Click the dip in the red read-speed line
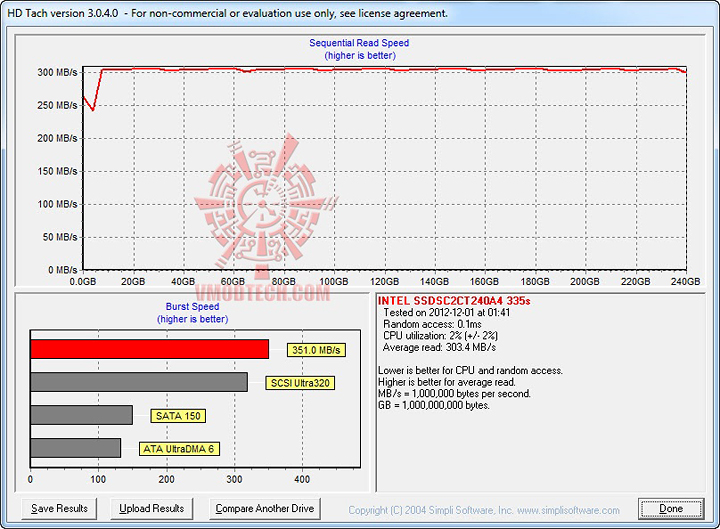Viewport: 720px width, 529px height. 93,110
